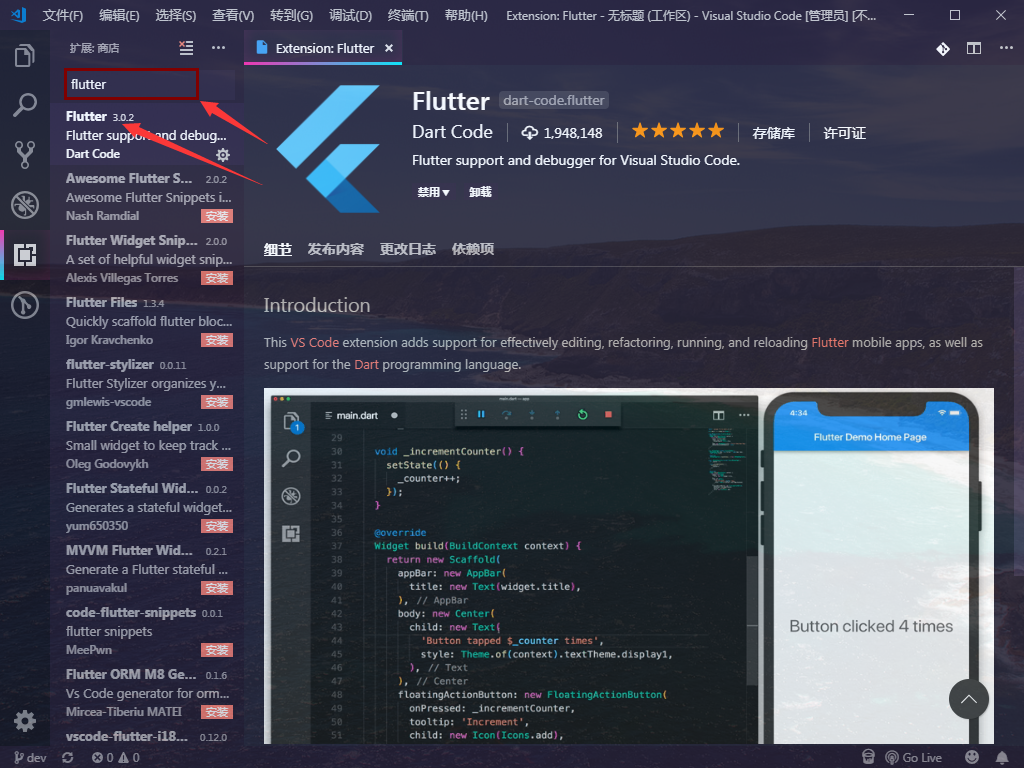
Task: Clear extension search results list icon
Action: click(186, 48)
